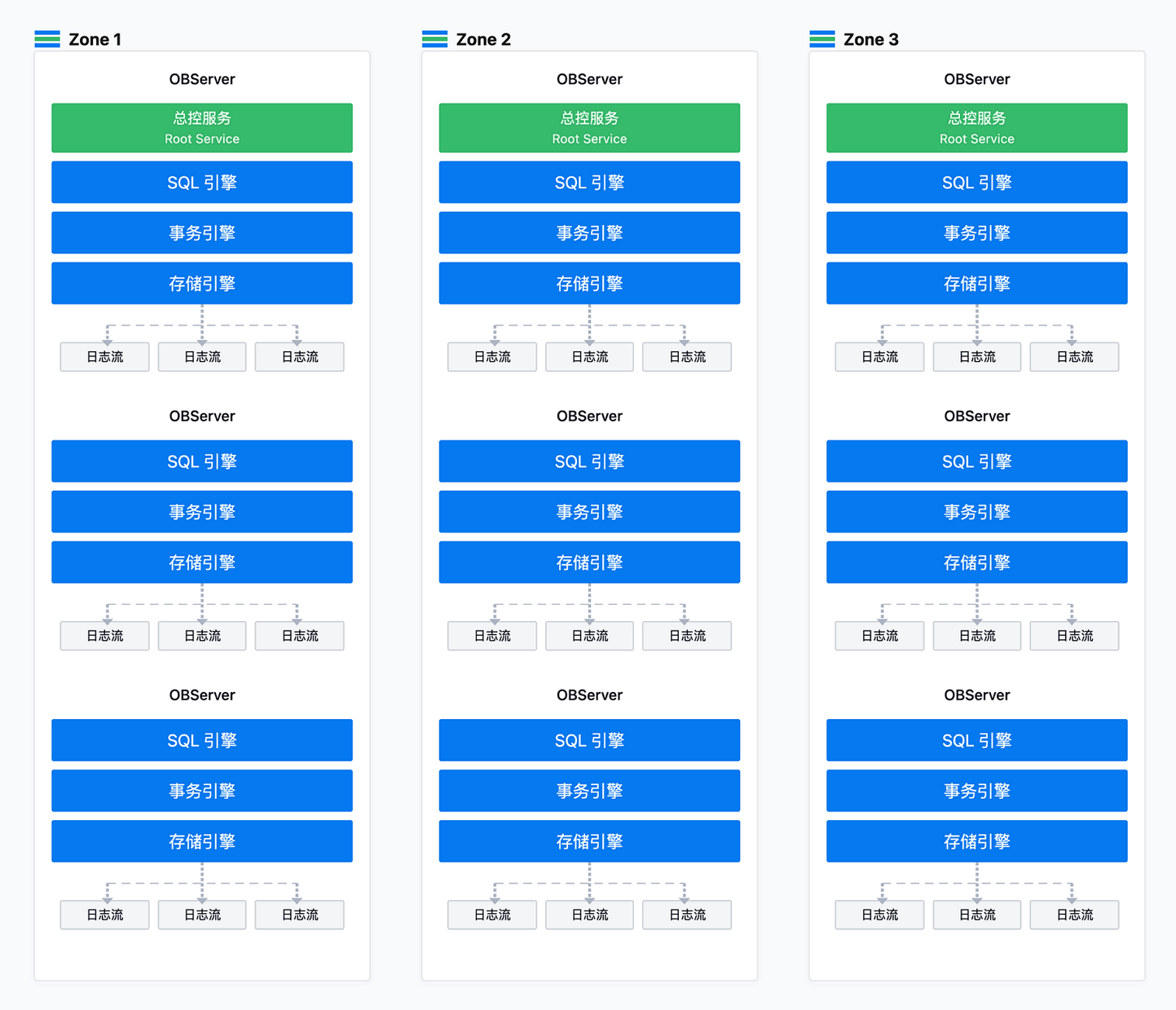Click center 日志流 under Zone 1's top OBServer
This screenshot has width=1176, height=1010.
click(202, 357)
